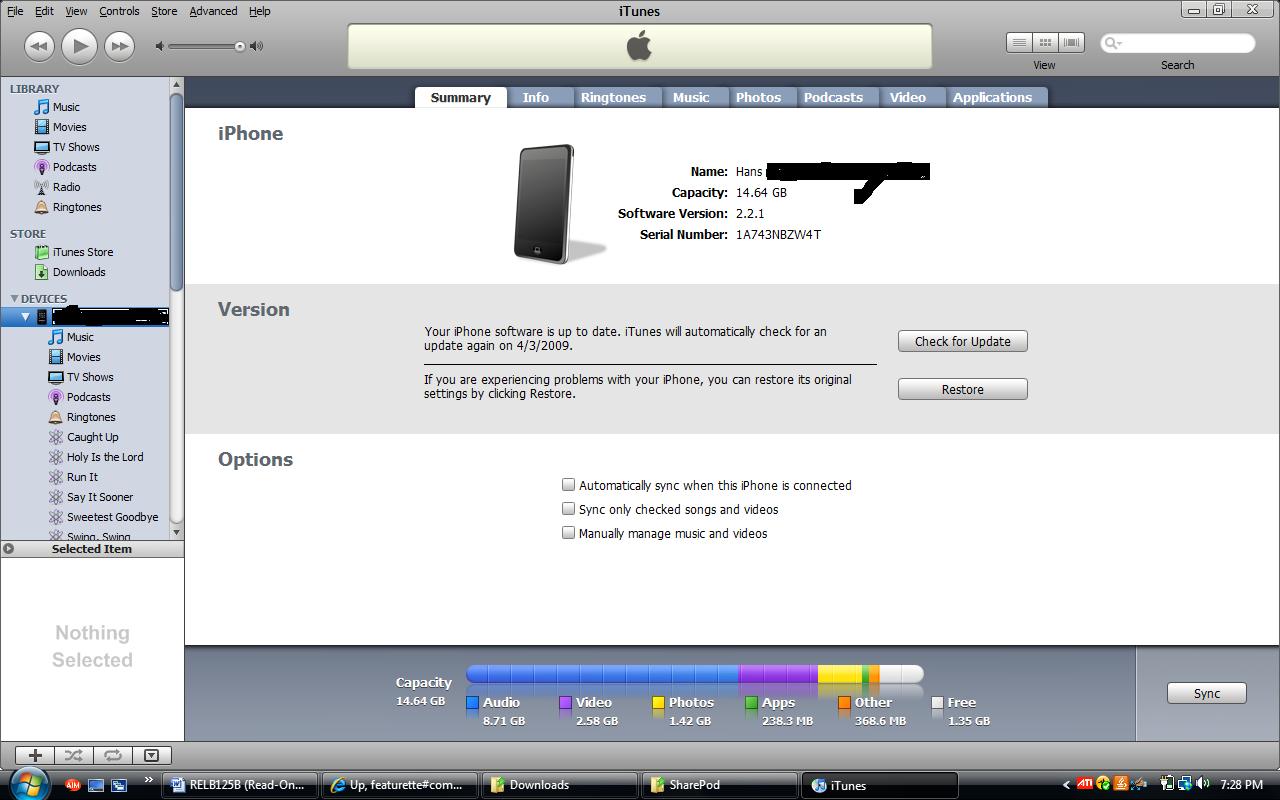Switch to the Ringtones tab
The height and width of the screenshot is (800, 1280).
613,97
